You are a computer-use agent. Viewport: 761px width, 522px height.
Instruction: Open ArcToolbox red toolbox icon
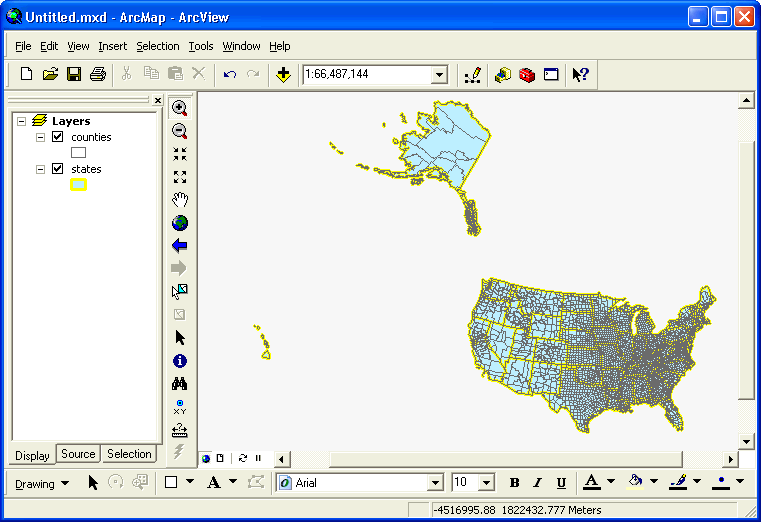[527, 74]
